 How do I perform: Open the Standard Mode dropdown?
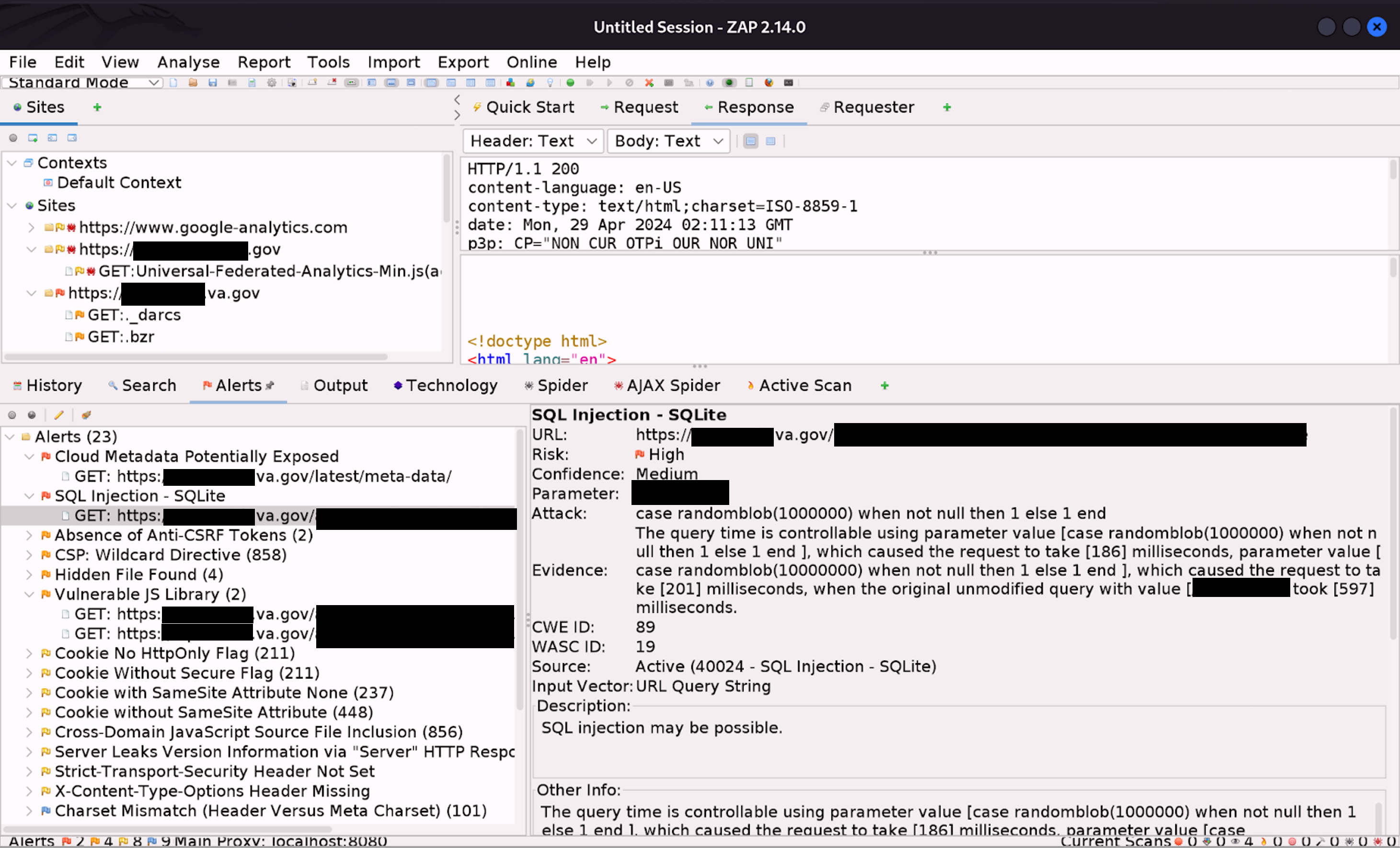click(82, 82)
